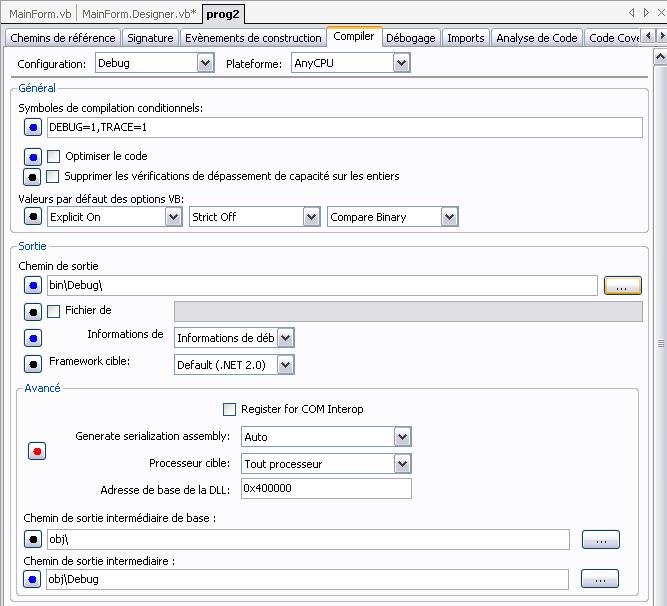The height and width of the screenshot is (606, 667).
Task: Enable the Optimiser le code checkbox
Action: coord(54,157)
